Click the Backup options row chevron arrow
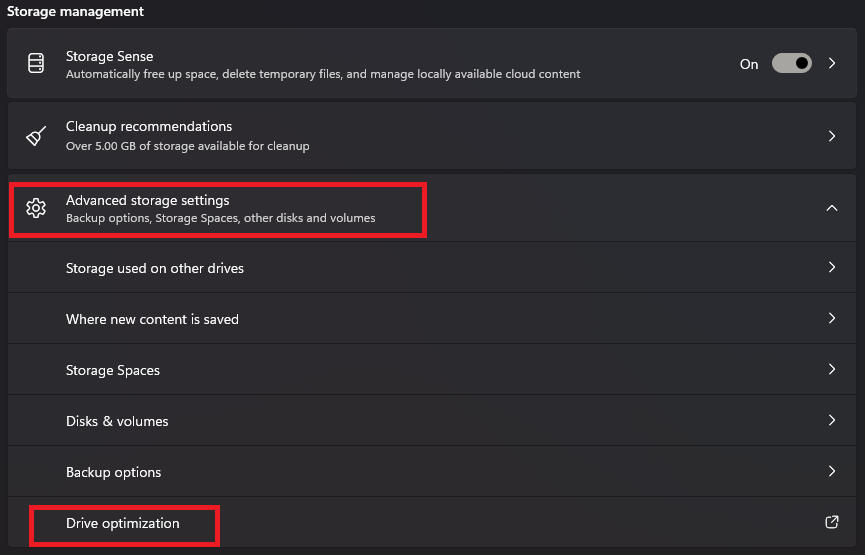Image resolution: width=865 pixels, height=555 pixels. (x=832, y=471)
